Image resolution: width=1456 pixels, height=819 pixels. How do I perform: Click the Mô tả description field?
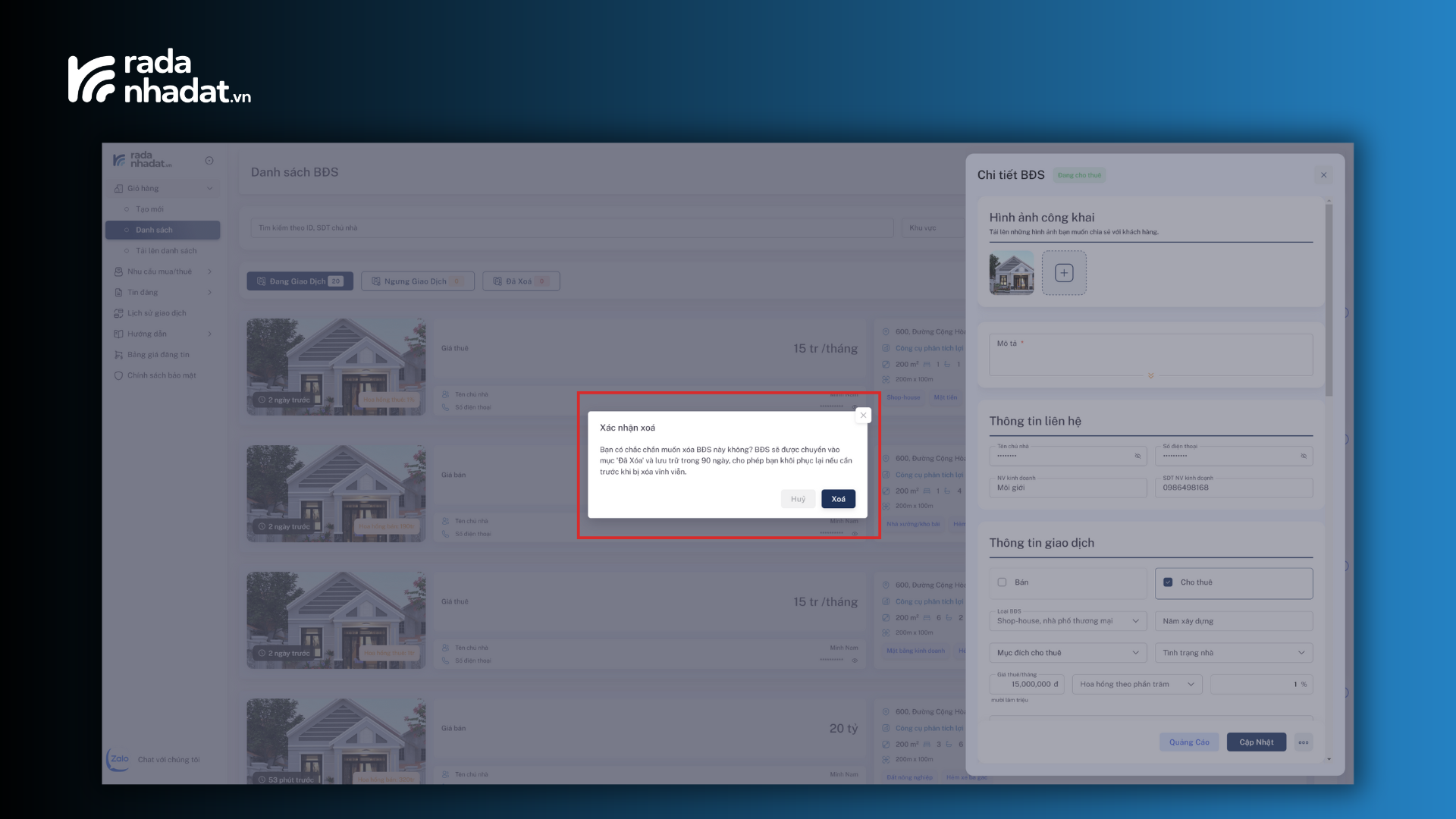1150,354
